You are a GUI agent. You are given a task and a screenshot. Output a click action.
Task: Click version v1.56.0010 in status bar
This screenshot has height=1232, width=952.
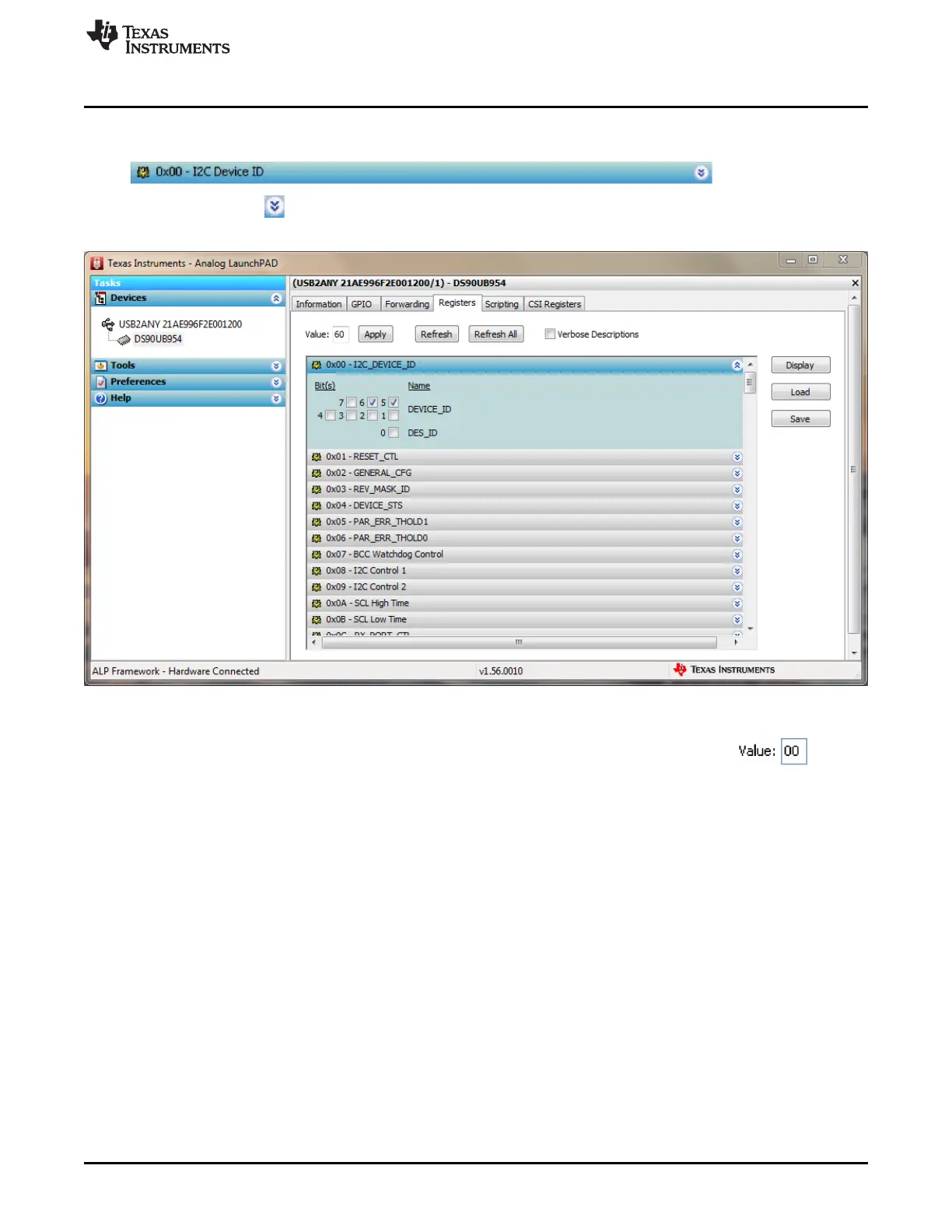click(501, 671)
